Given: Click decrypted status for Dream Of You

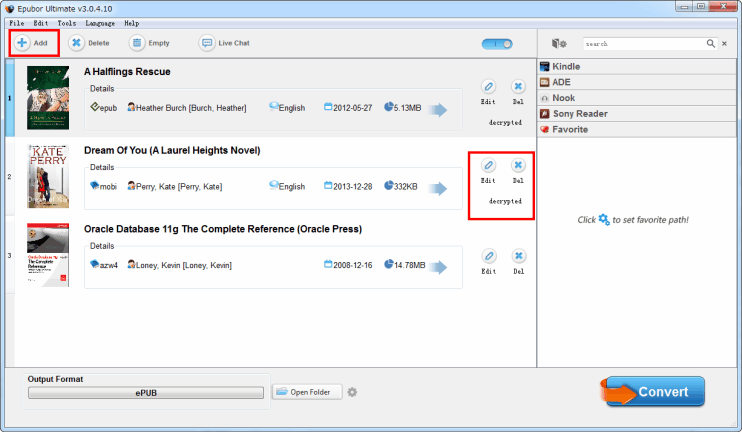Looking at the screenshot, I should point(505,201).
